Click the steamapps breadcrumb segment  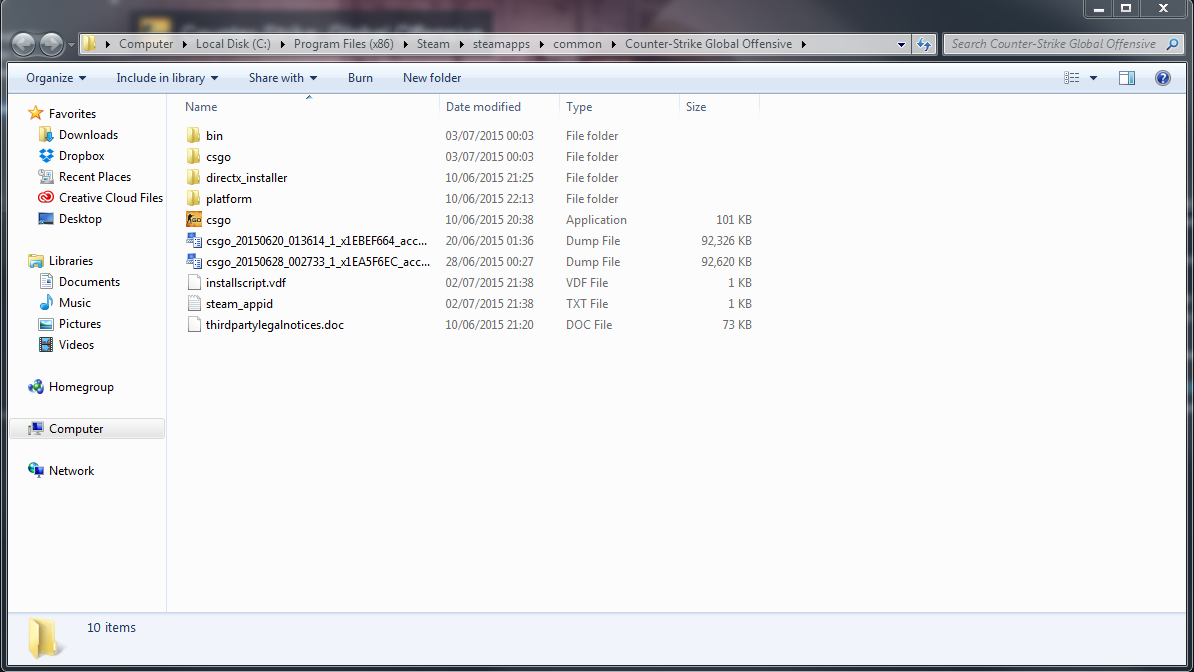501,44
